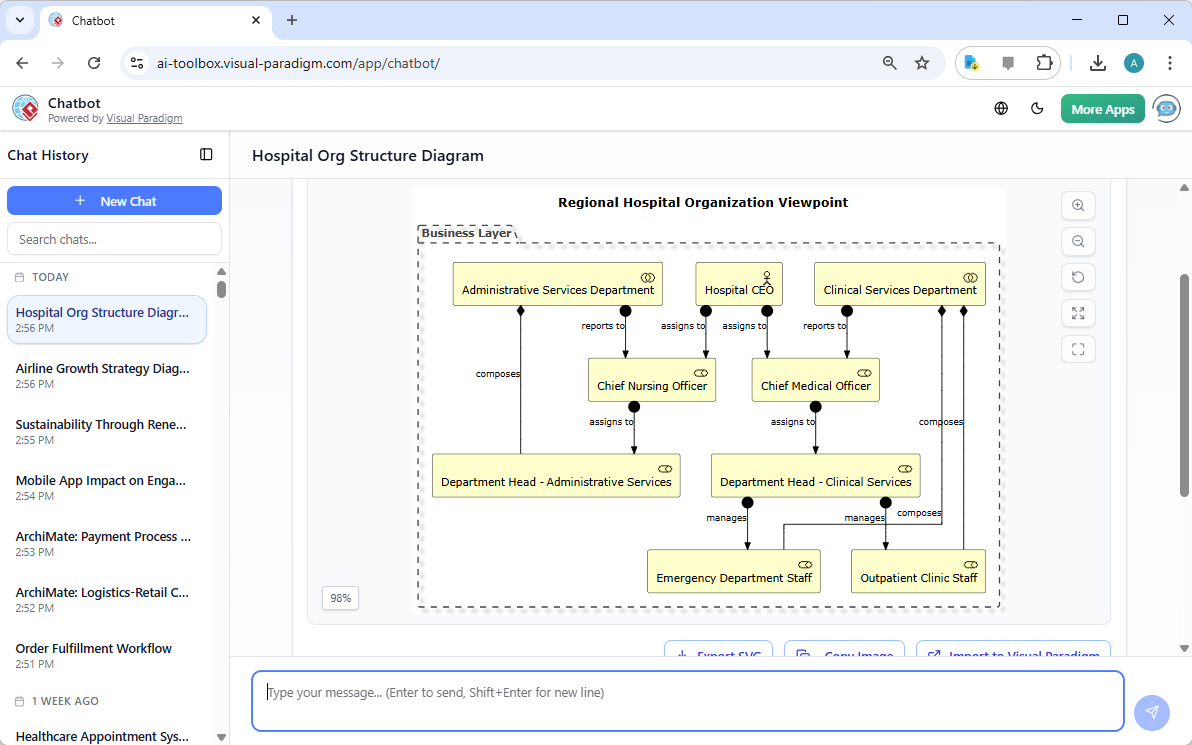Toggle dark mode with the moon icon
Image resolution: width=1192 pixels, height=745 pixels.
tap(1037, 108)
